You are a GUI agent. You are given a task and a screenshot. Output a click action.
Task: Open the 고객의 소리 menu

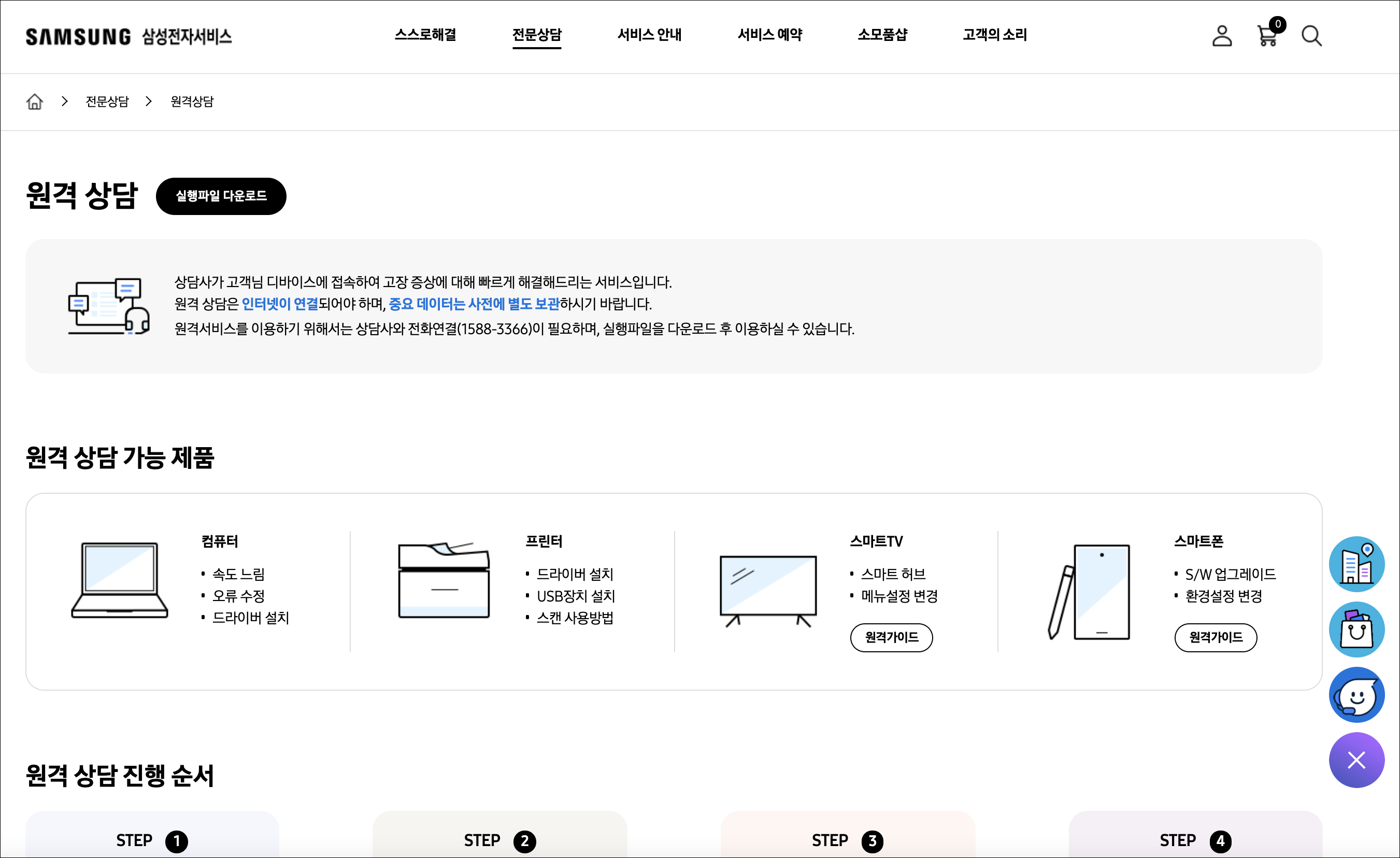click(994, 35)
